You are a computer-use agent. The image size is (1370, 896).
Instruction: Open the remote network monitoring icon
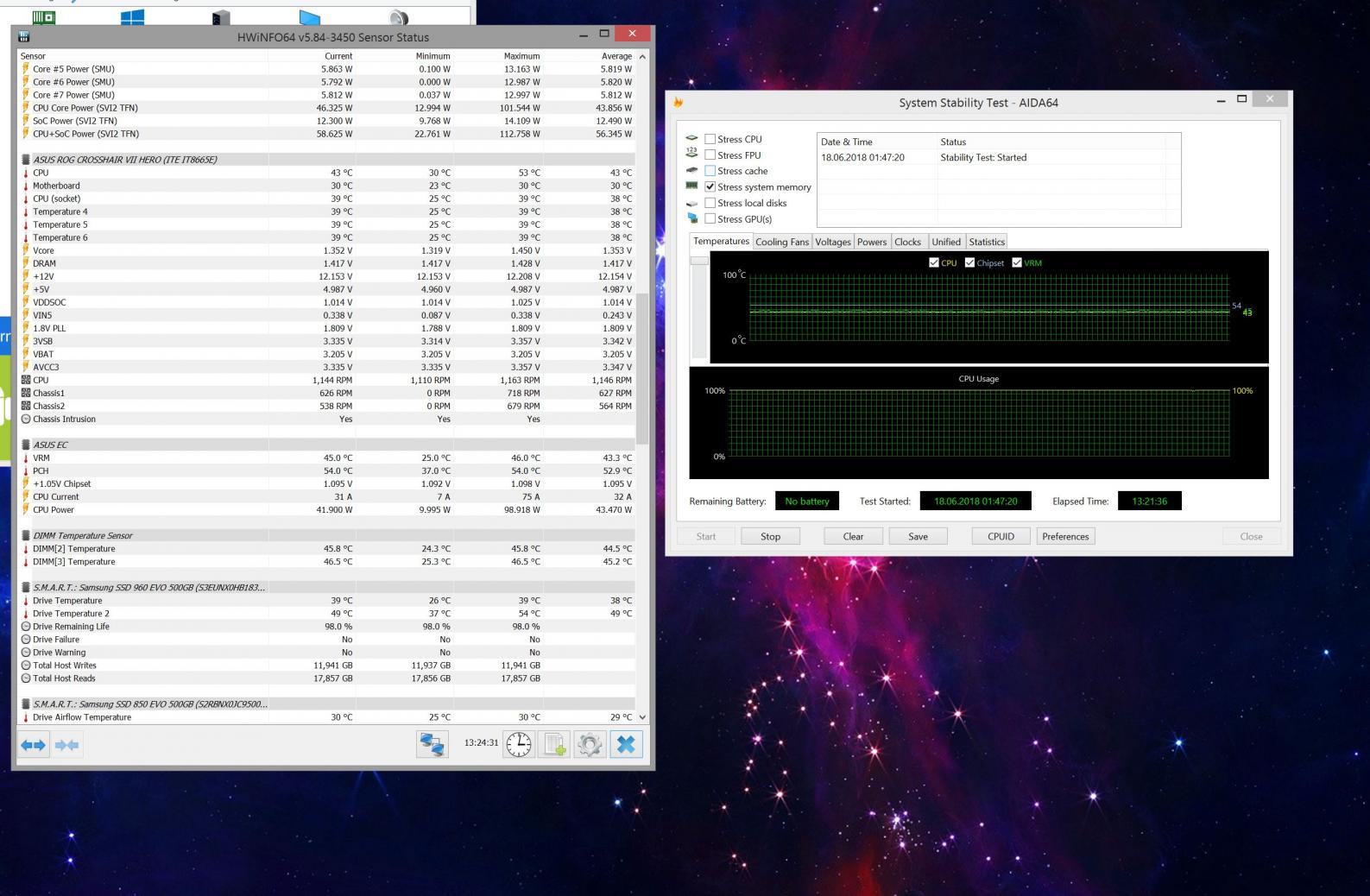[x=432, y=744]
